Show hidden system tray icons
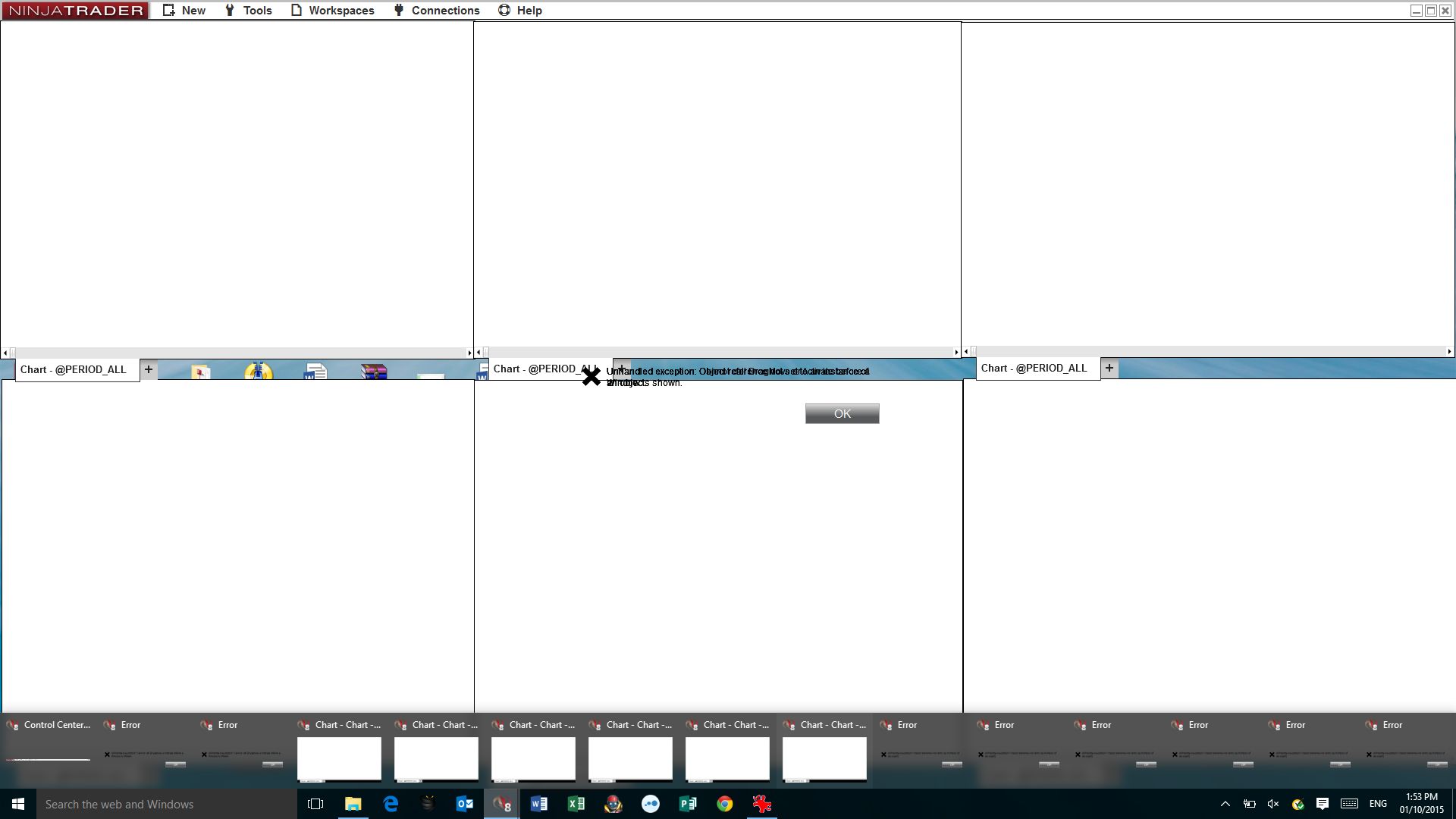This screenshot has width=1456, height=819. (1225, 804)
